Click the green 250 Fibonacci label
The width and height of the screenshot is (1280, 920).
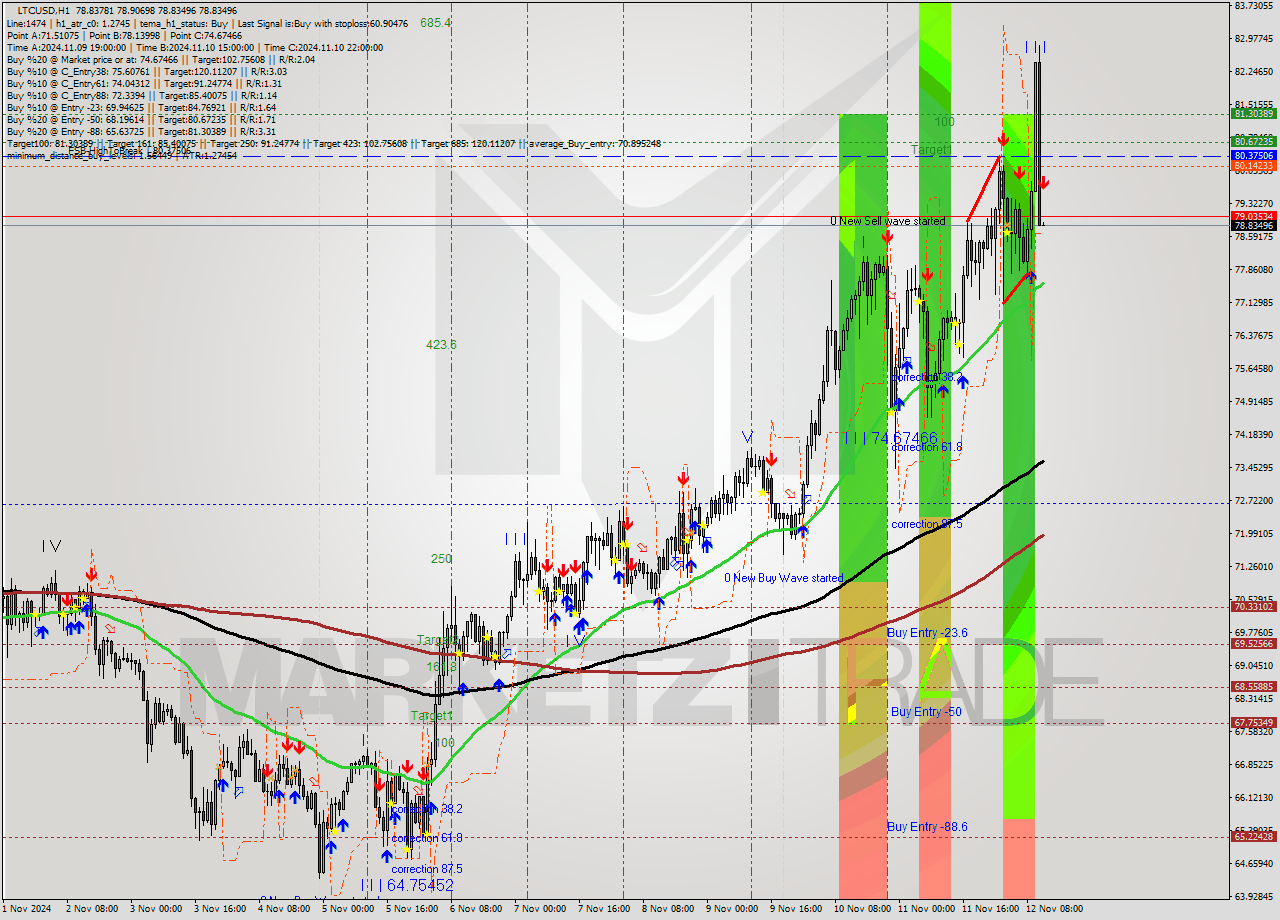(441, 559)
